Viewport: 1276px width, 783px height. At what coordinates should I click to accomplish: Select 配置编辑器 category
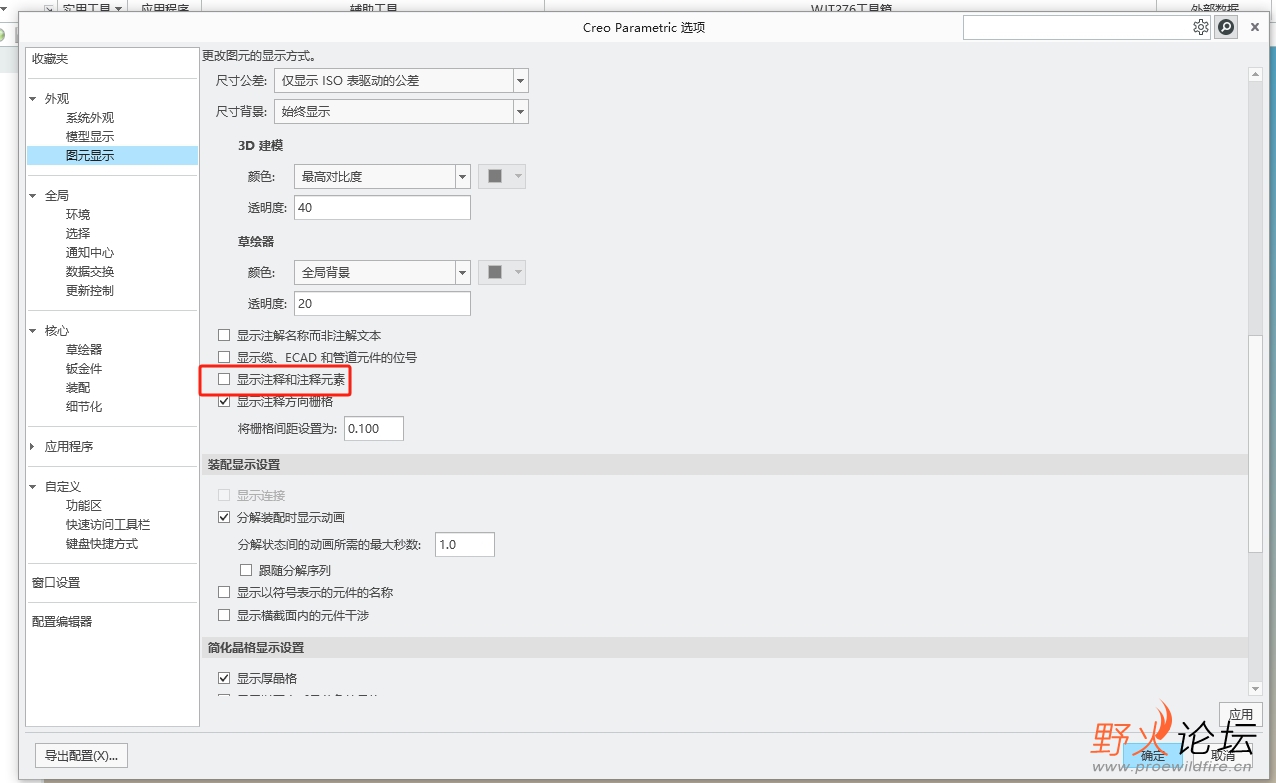[x=62, y=622]
